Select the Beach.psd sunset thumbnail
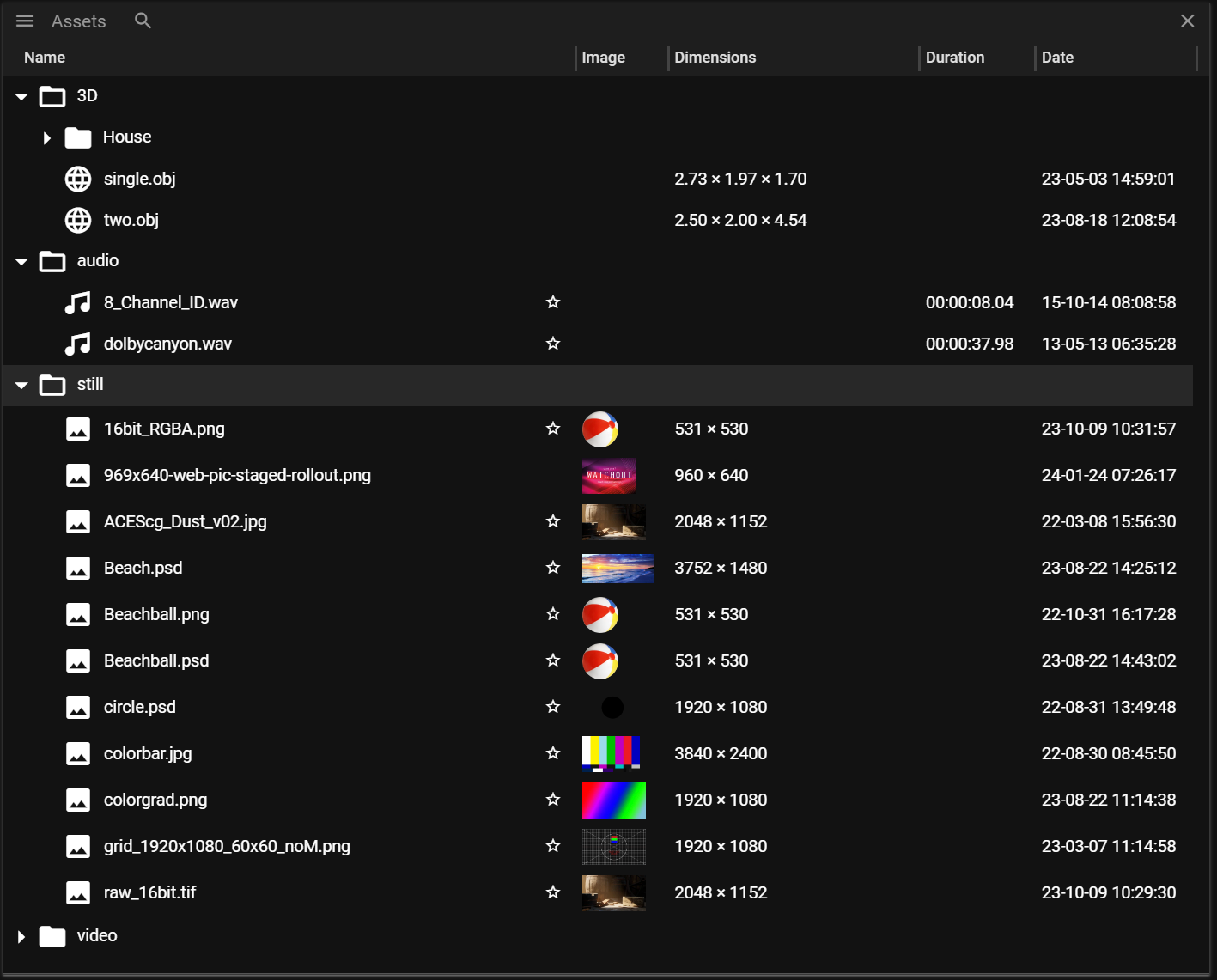1217x980 pixels. click(x=618, y=569)
